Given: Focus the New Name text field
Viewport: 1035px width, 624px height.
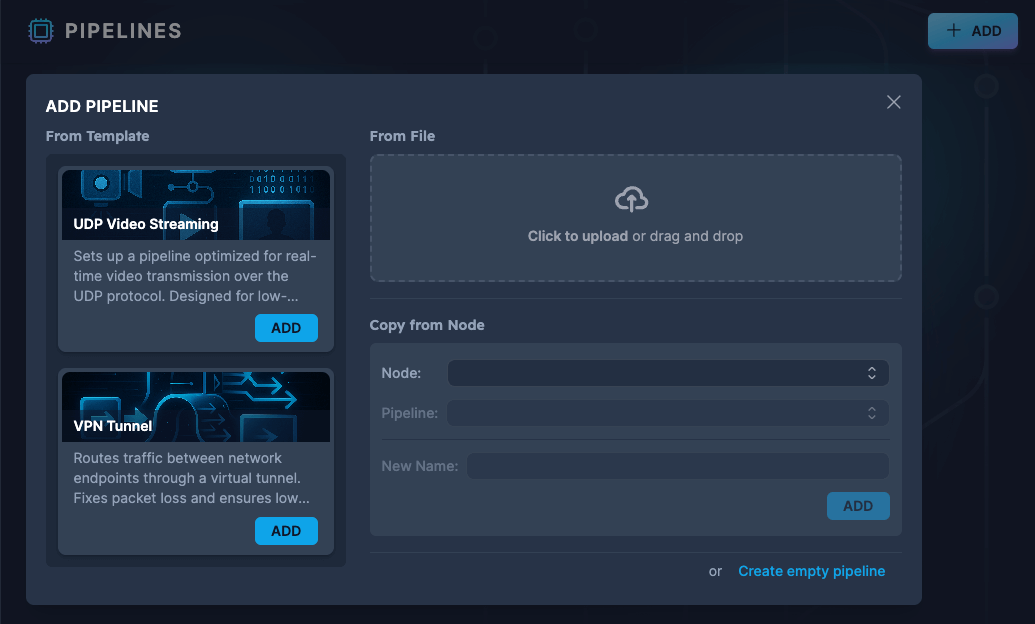Looking at the screenshot, I should 677,466.
